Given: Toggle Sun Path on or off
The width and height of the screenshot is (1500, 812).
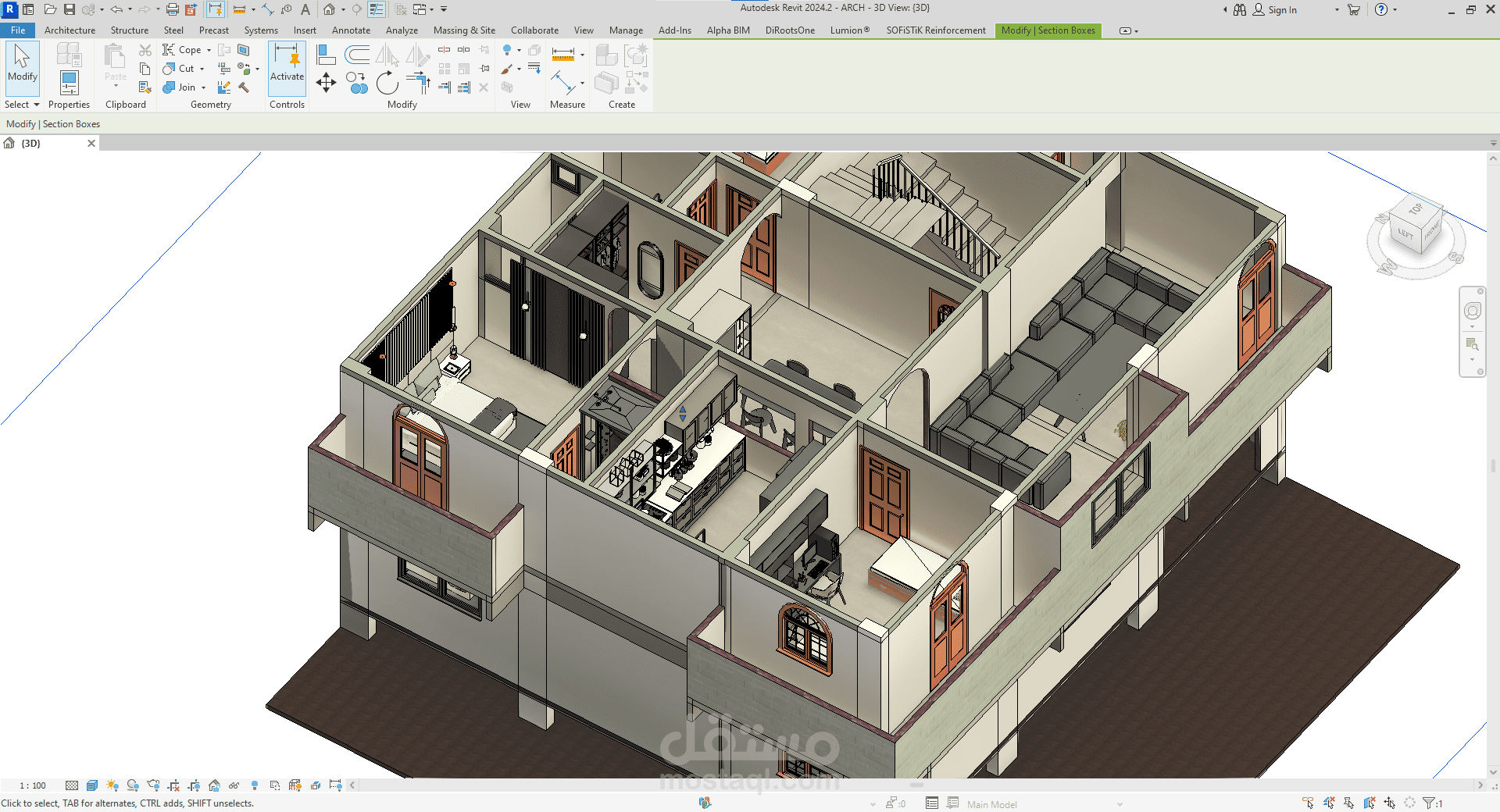Looking at the screenshot, I should (112, 785).
